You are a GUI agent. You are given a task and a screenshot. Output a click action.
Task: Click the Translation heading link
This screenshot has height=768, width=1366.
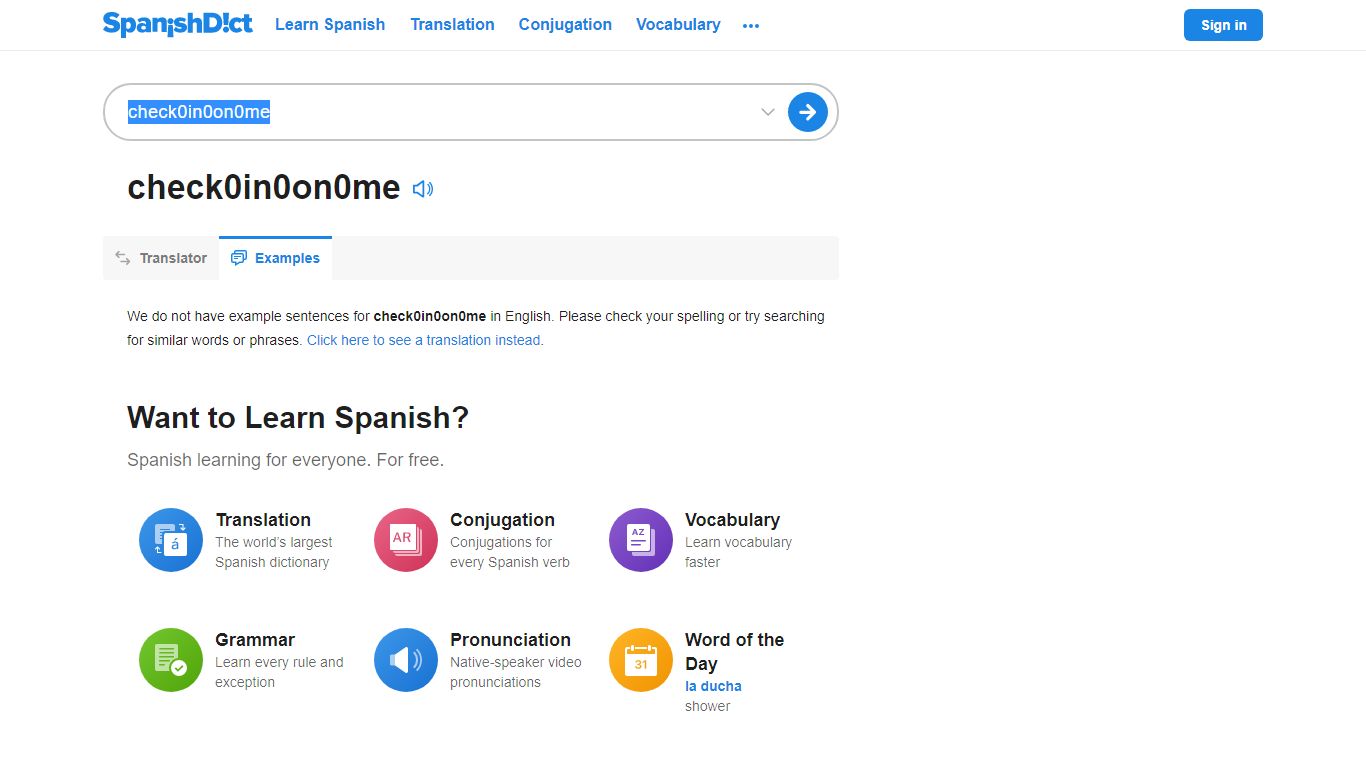[263, 520]
